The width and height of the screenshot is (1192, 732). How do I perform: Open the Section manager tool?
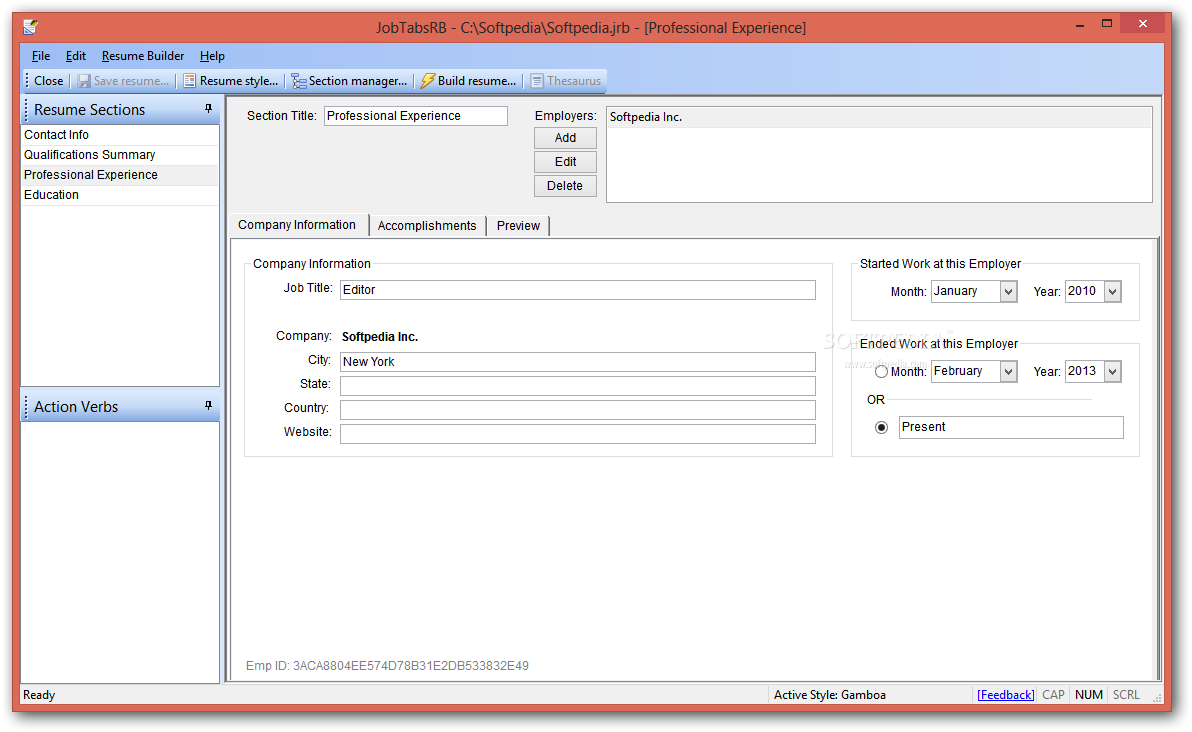(350, 81)
